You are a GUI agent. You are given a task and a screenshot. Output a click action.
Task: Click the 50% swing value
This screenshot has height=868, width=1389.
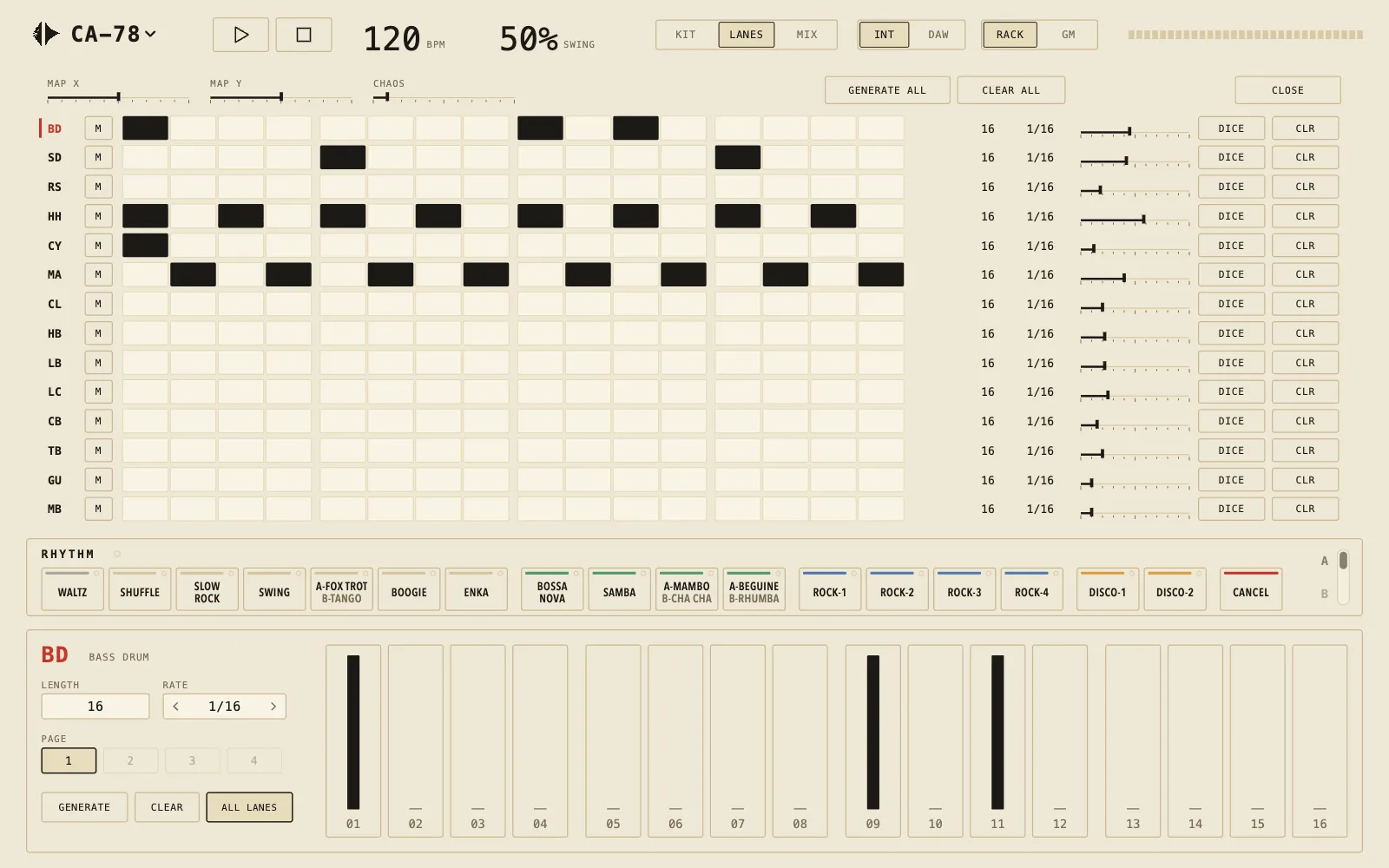coord(529,39)
